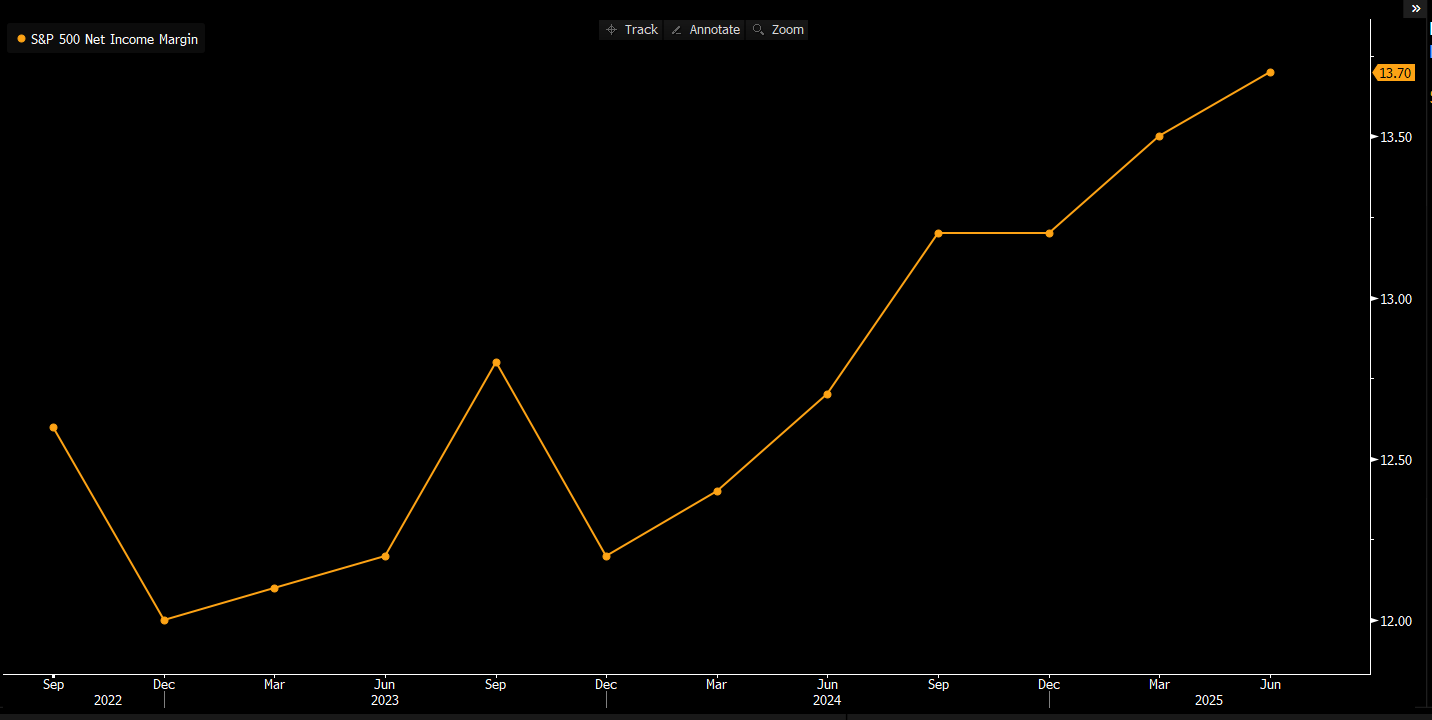This screenshot has height=720, width=1432.
Task: Click the last Sep label on the x-axis
Action: click(x=938, y=685)
